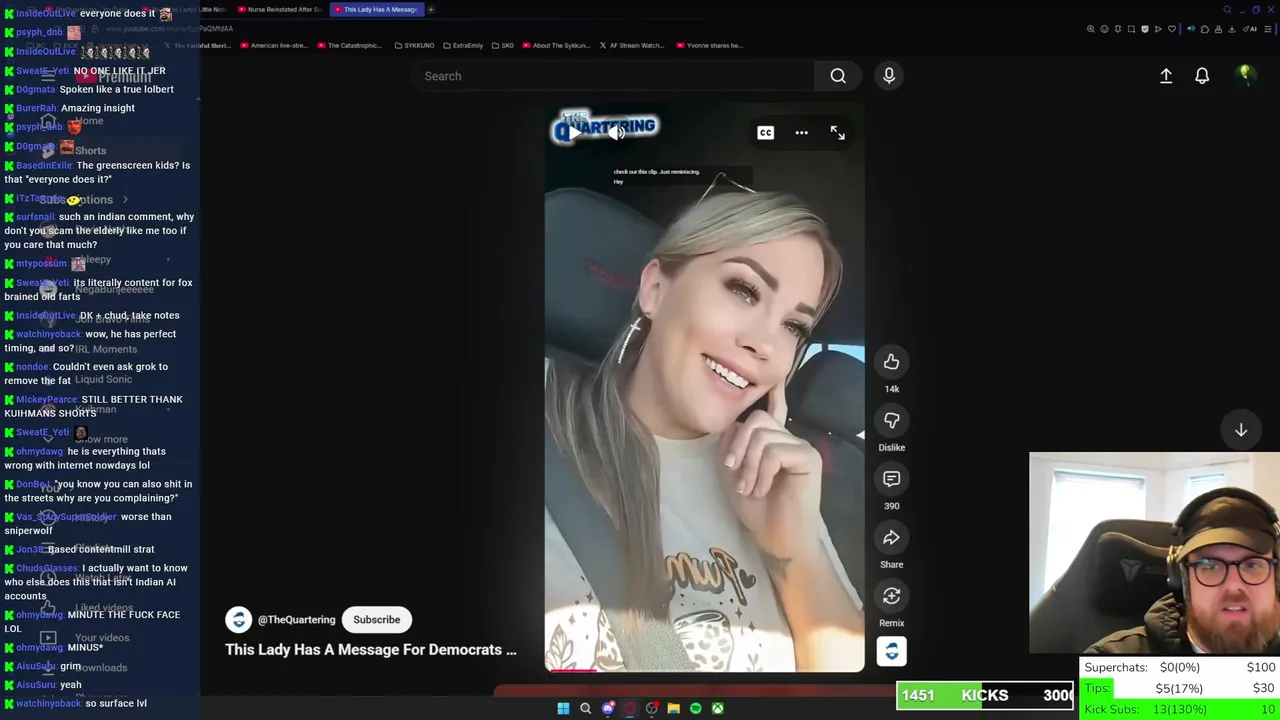1280x720 pixels.
Task: Open Spotify from taskbar
Action: click(x=695, y=708)
